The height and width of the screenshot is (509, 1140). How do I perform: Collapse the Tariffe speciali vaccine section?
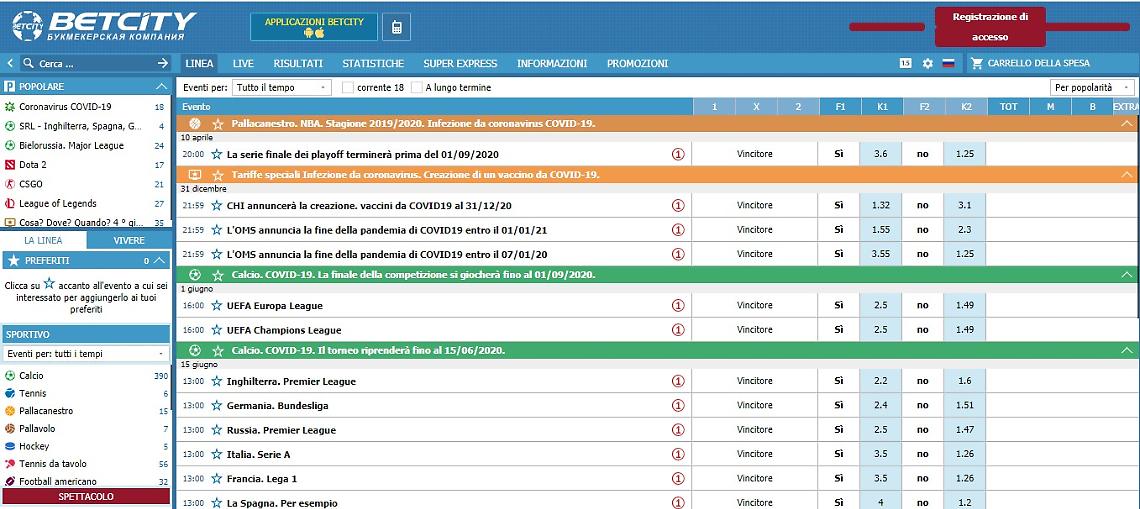pyautogui.click(x=1128, y=175)
